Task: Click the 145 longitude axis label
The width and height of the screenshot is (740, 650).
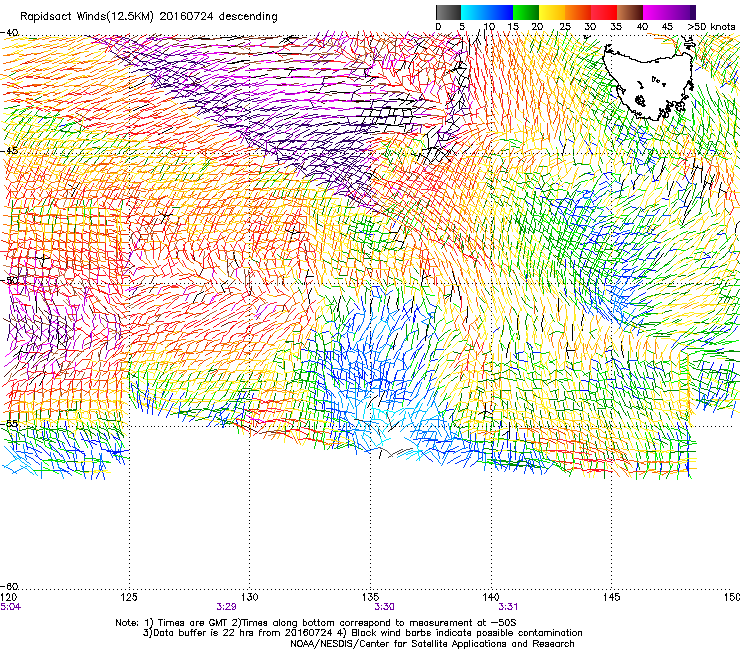Action: (x=612, y=598)
